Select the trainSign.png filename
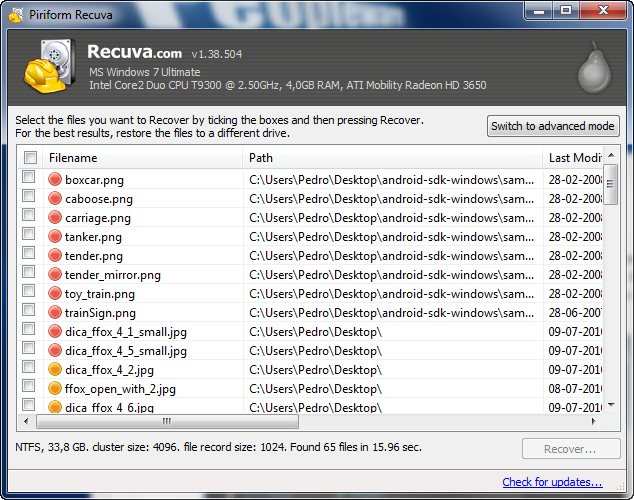The image size is (634, 500). click(100, 313)
